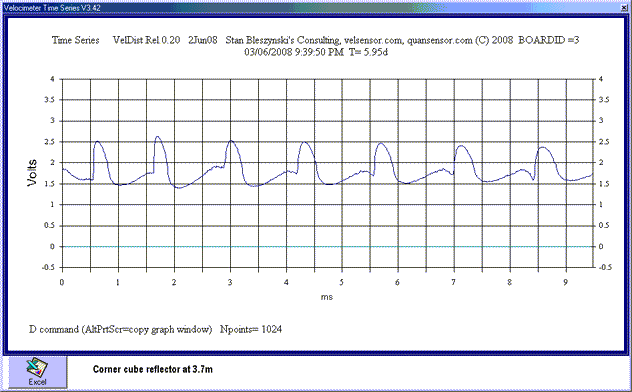
Task: Click the 'VelDist Rel 0.20' header text
Action: 146,40
